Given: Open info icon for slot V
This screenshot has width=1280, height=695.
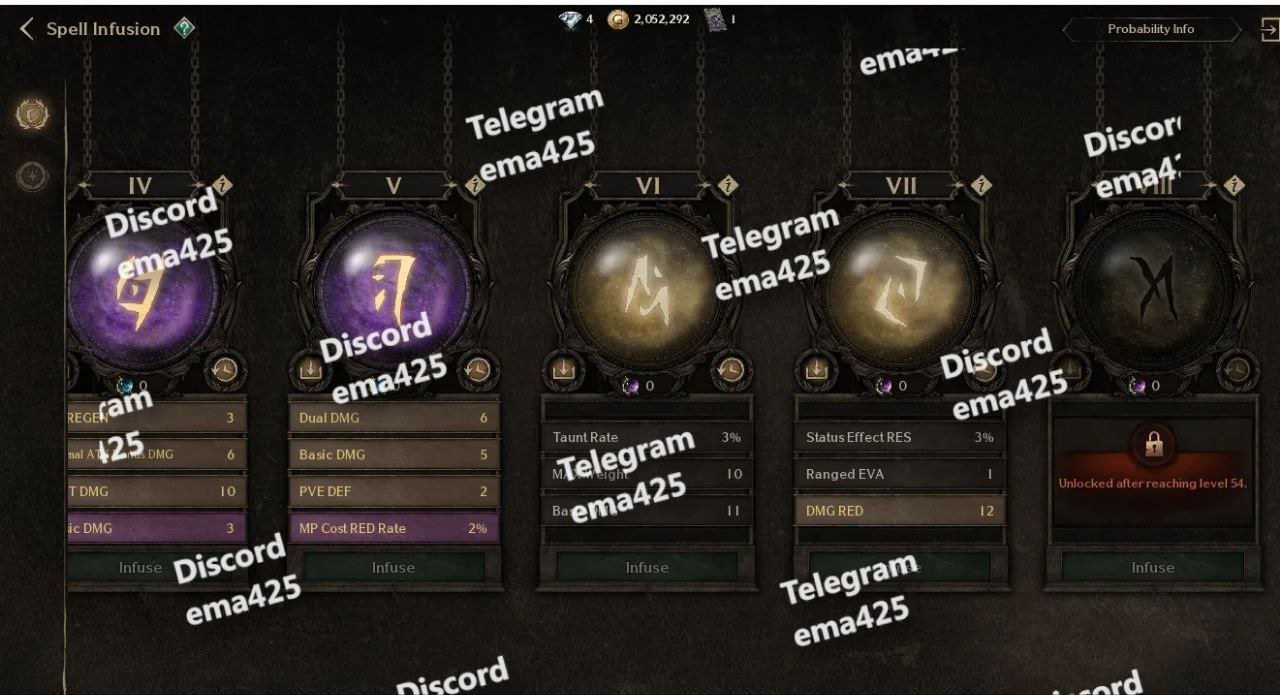Looking at the screenshot, I should tap(476, 185).
